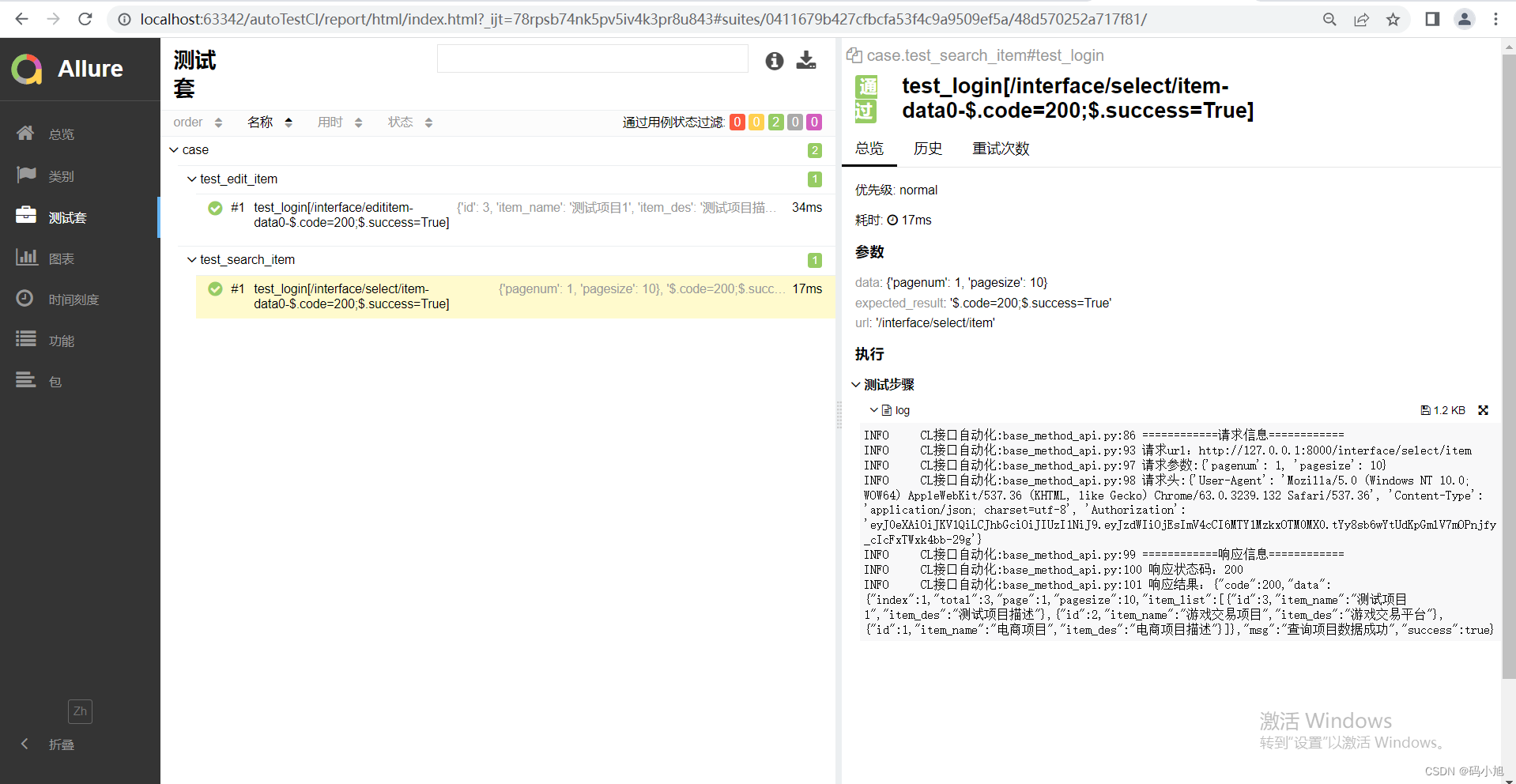The width and height of the screenshot is (1516, 784).
Task: Collapse the case tree node
Action: 174,149
